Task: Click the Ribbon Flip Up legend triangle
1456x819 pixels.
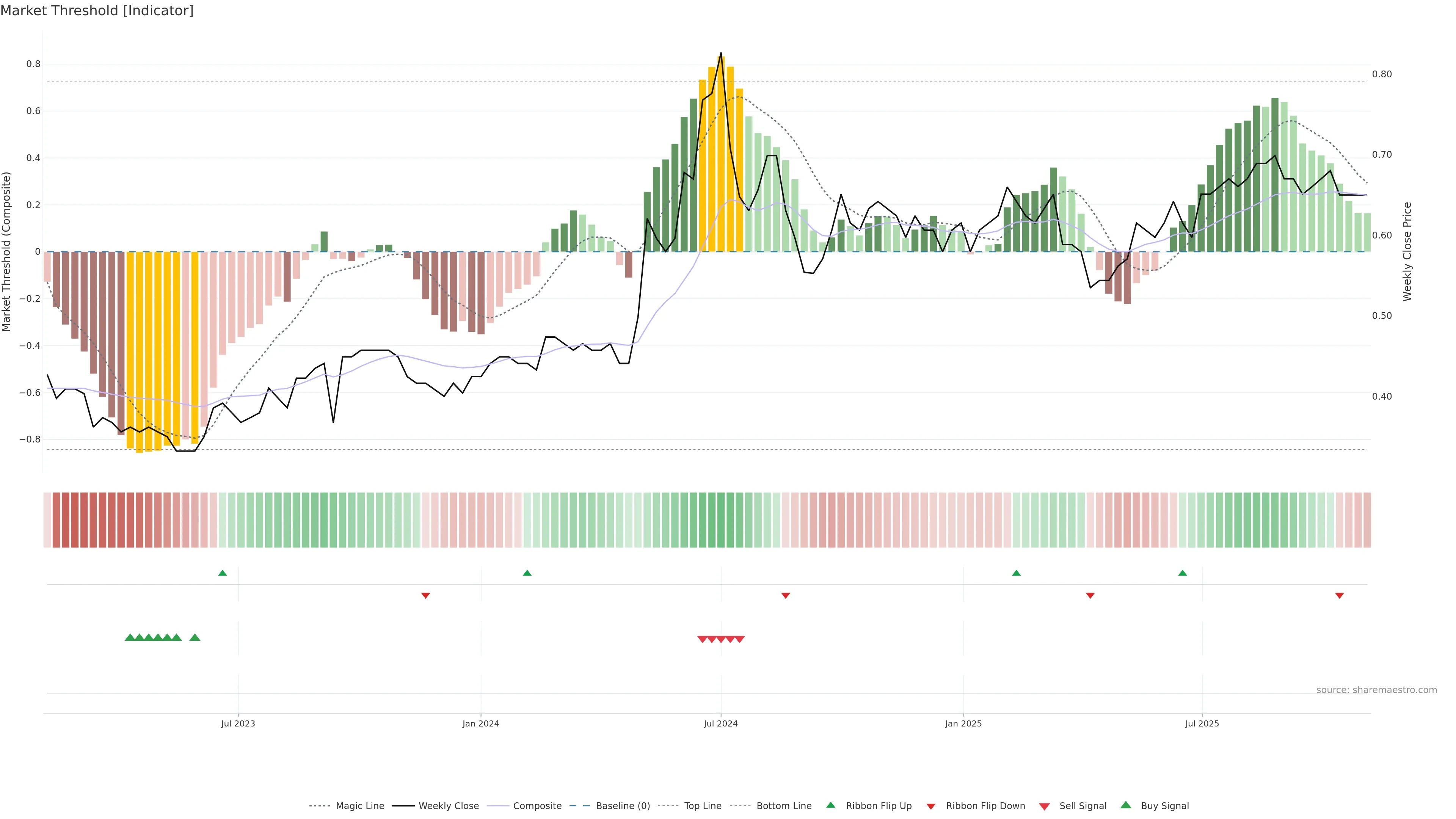Action: click(x=830, y=805)
